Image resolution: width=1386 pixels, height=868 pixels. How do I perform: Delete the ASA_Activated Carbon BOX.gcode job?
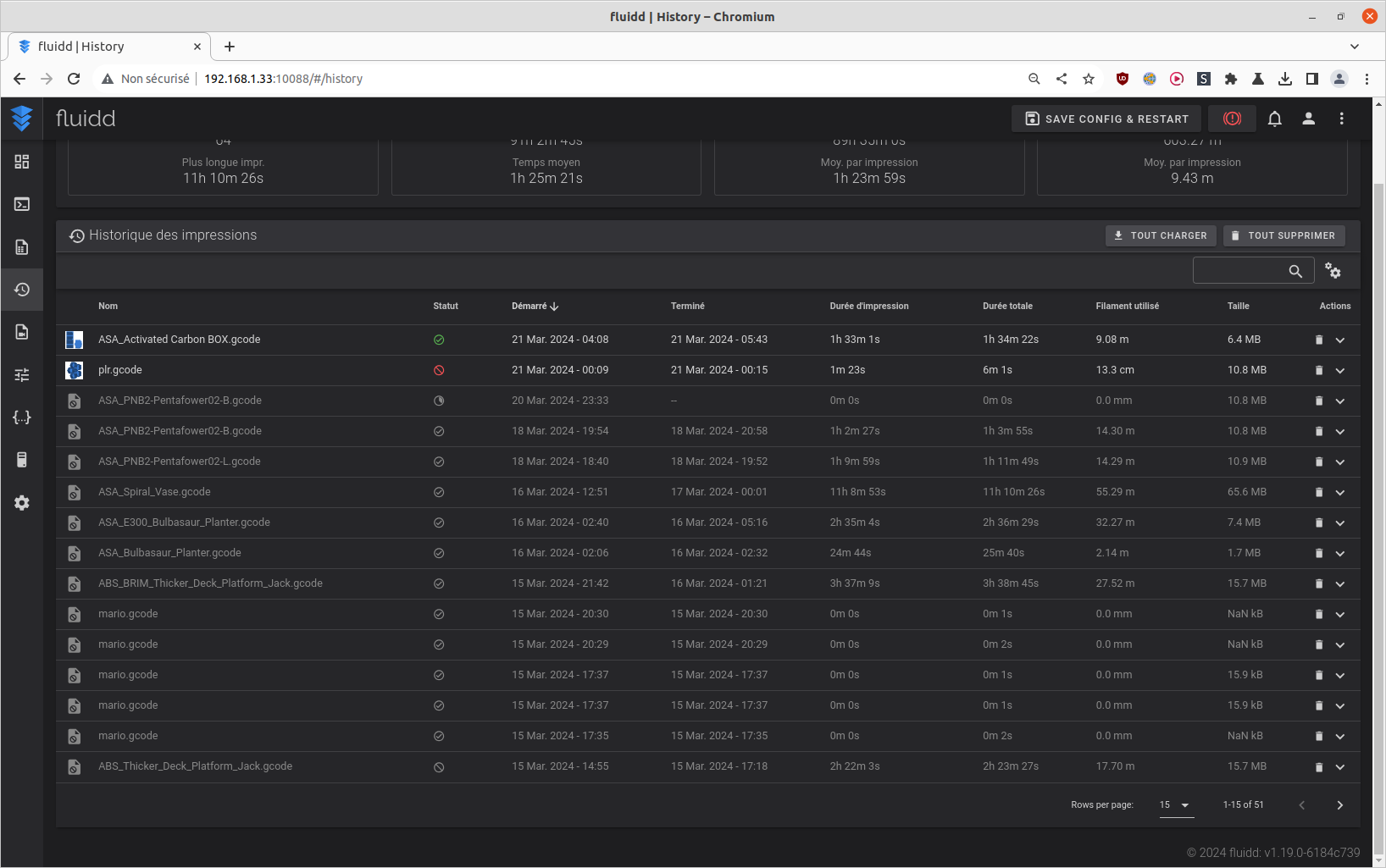[x=1318, y=340]
